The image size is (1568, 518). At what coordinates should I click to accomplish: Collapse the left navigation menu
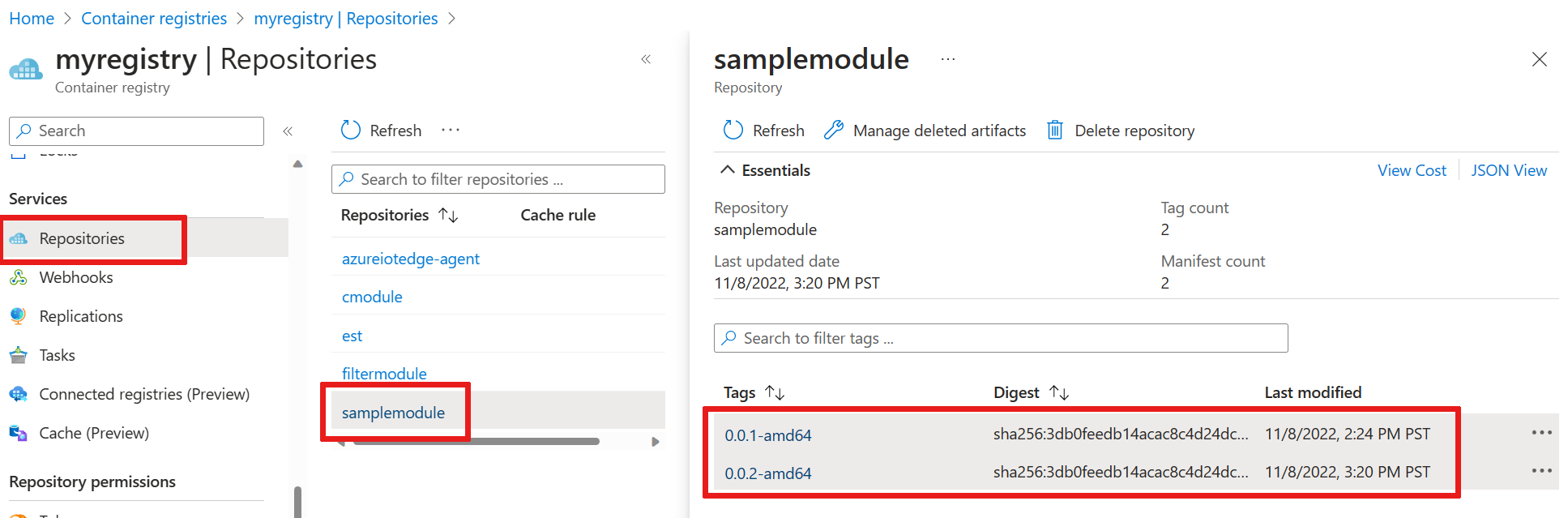288,131
